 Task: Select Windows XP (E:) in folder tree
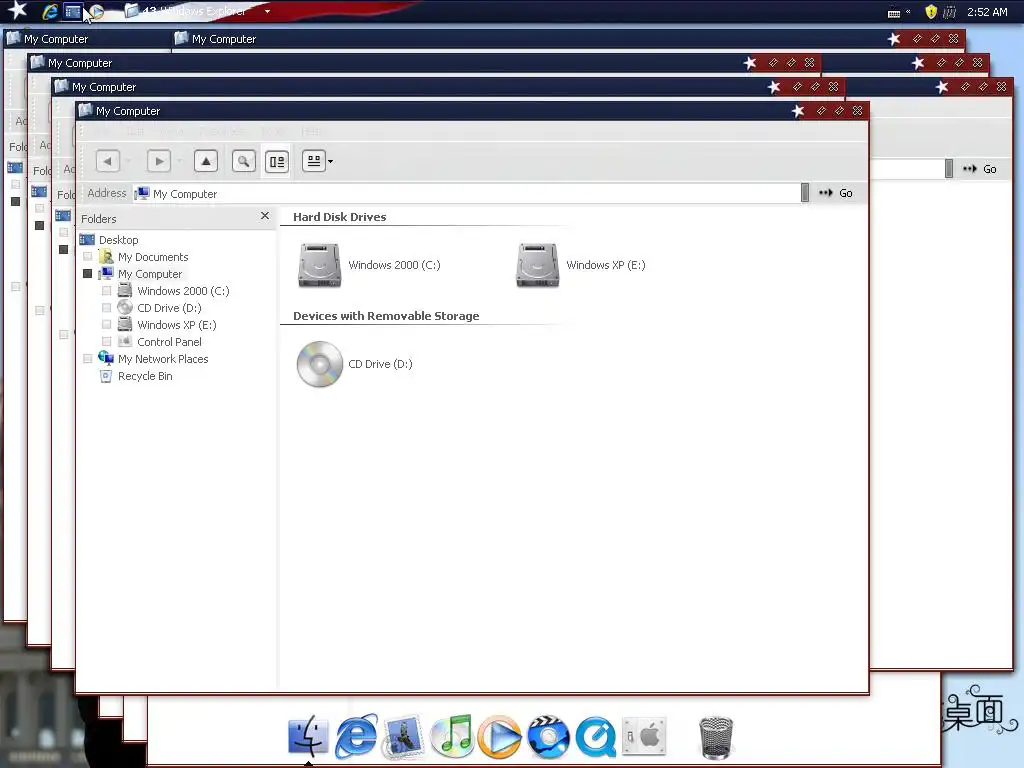click(176, 325)
